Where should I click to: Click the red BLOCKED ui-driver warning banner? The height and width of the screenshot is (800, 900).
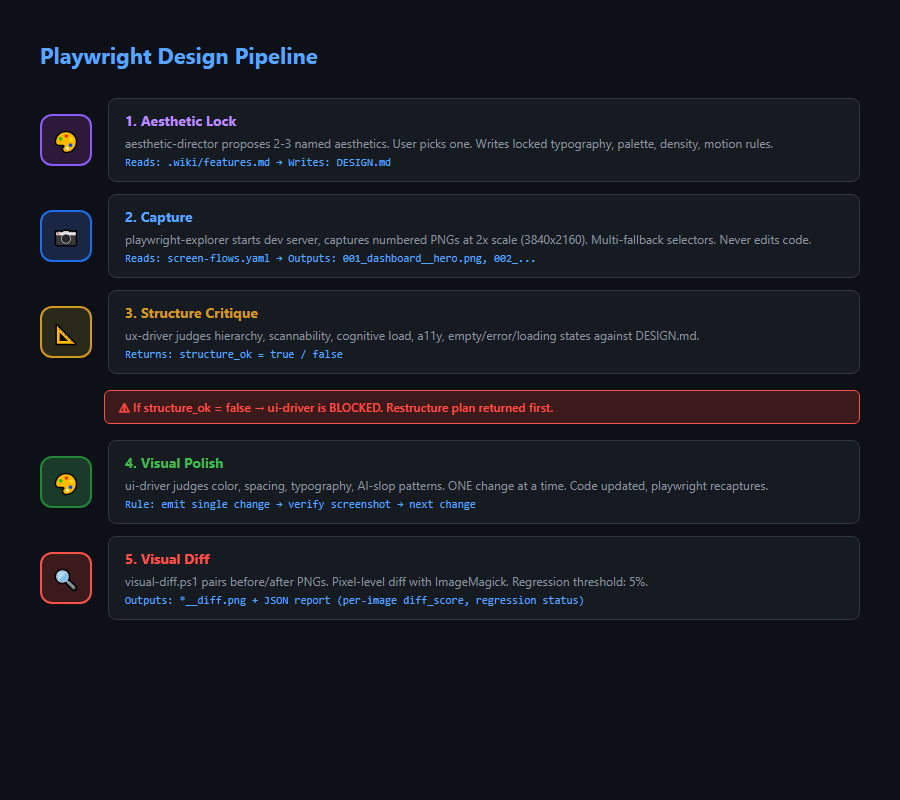click(482, 407)
